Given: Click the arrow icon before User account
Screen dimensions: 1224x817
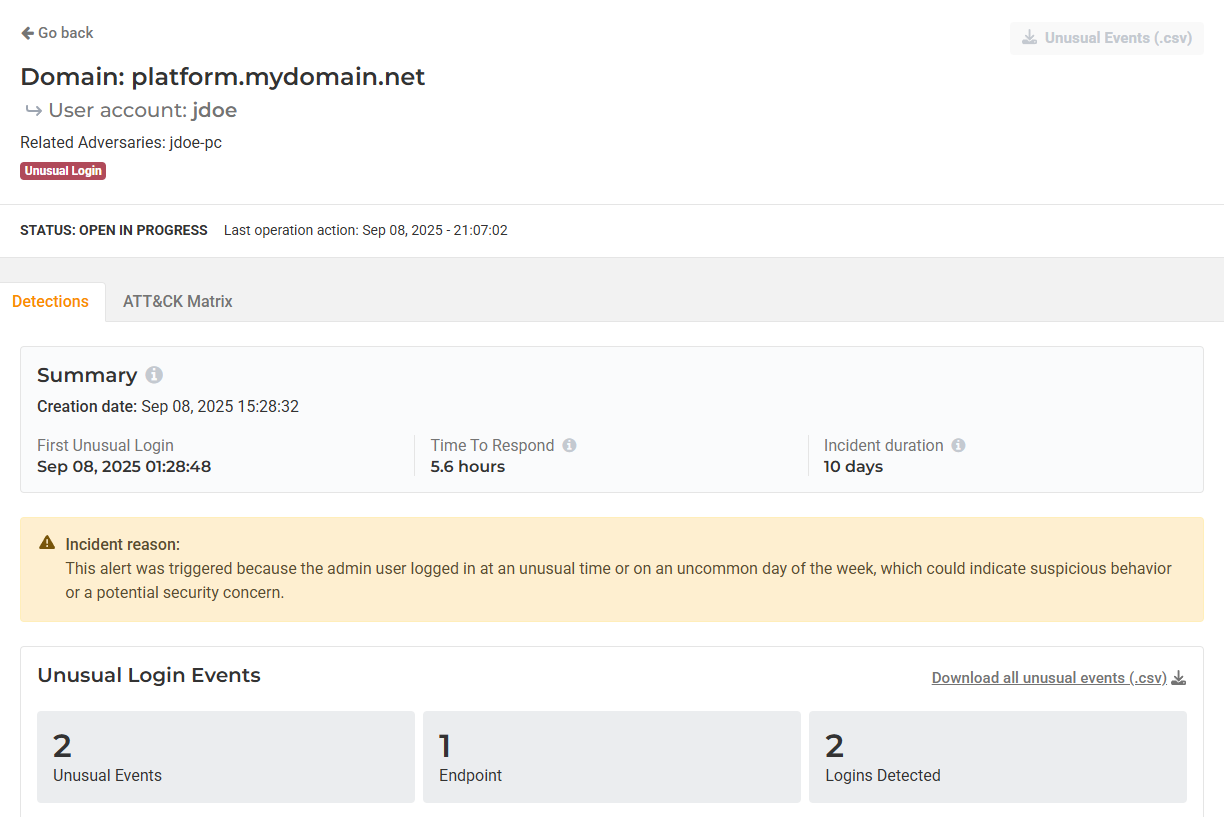Looking at the screenshot, I should pos(33,111).
